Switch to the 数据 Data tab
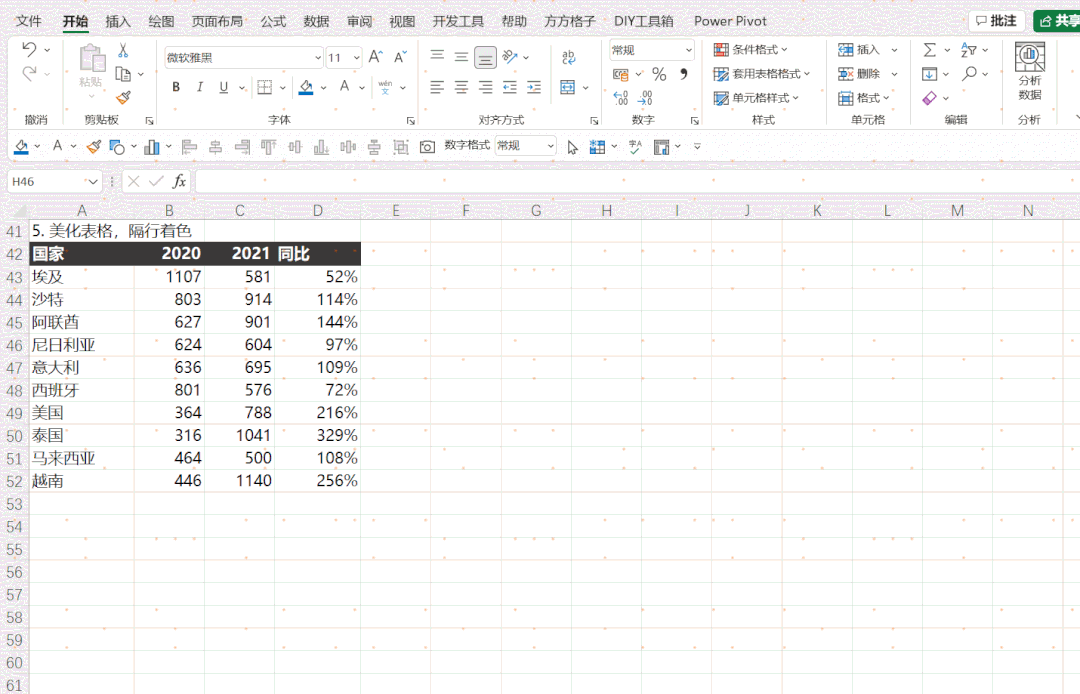The image size is (1080, 694). pyautogui.click(x=316, y=21)
